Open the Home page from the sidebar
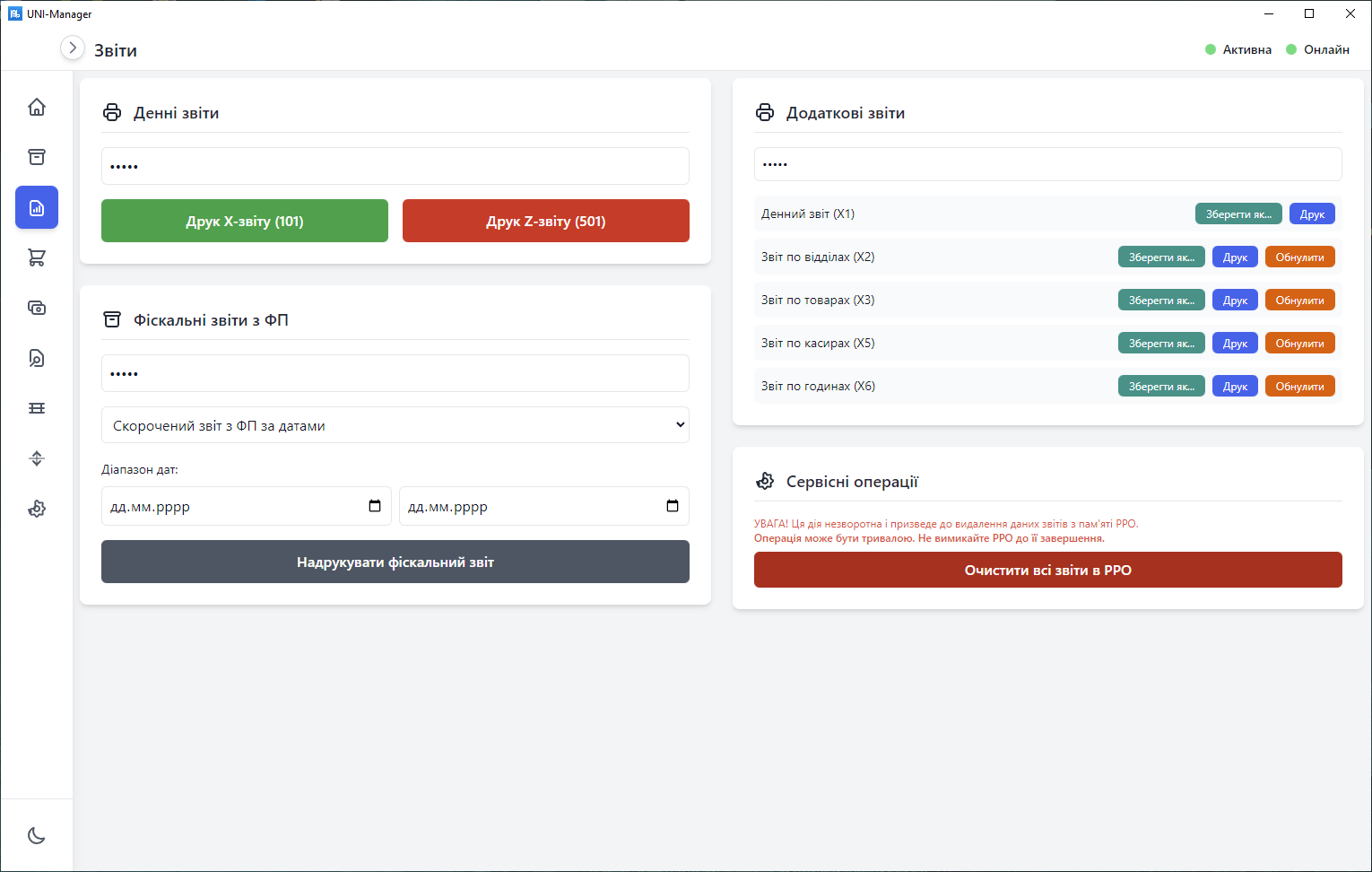The width and height of the screenshot is (1372, 872). tap(37, 107)
